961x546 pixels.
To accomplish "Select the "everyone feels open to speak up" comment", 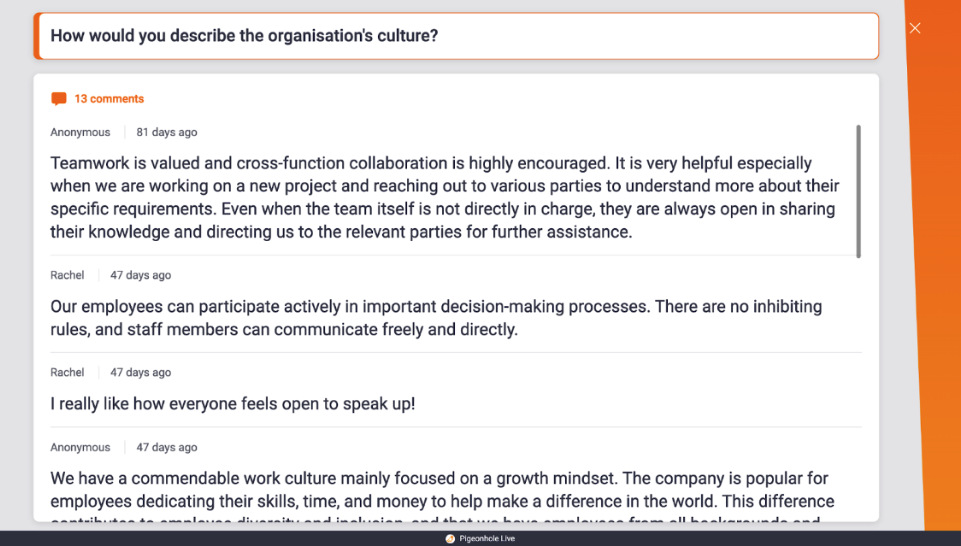I will pyautogui.click(x=232, y=404).
